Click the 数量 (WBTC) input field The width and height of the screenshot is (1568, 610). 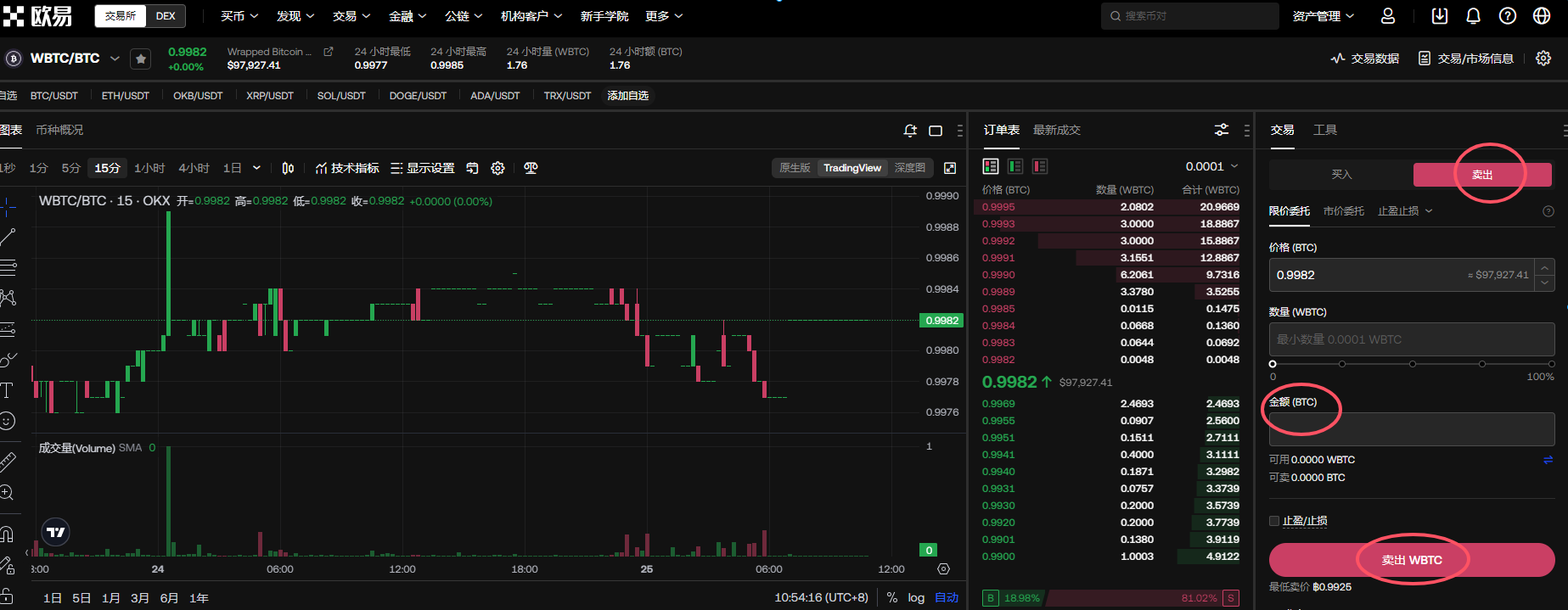pyautogui.click(x=1411, y=339)
